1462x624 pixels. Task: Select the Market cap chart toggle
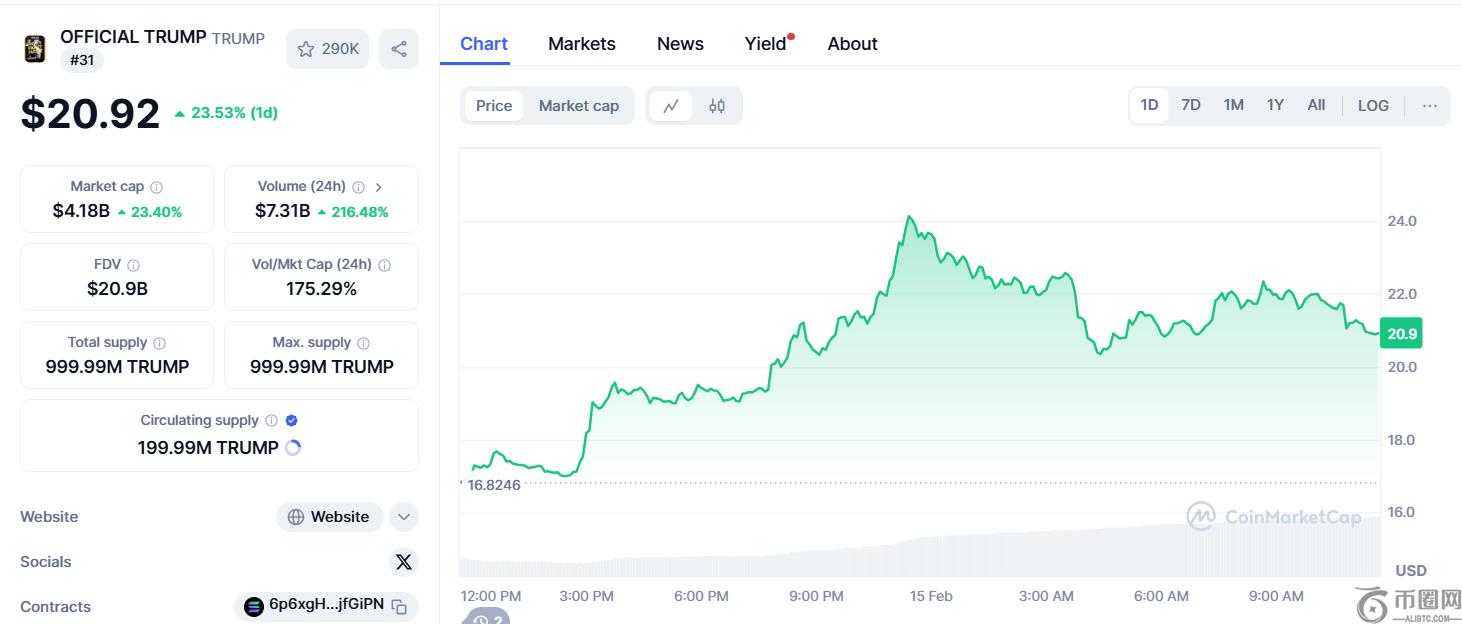point(579,106)
